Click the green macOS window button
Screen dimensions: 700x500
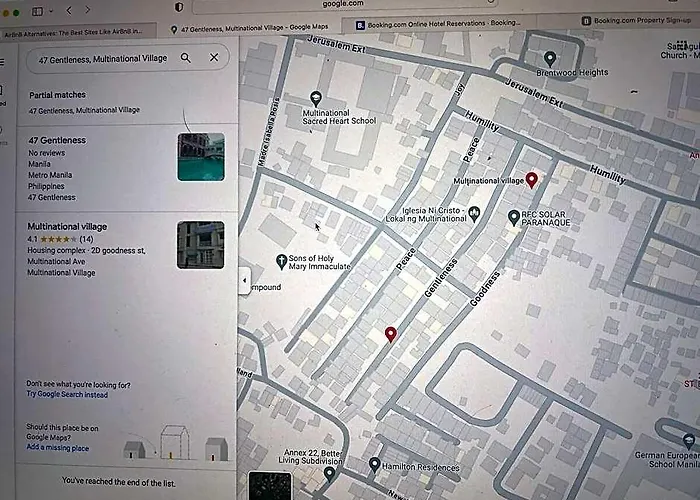point(16,13)
